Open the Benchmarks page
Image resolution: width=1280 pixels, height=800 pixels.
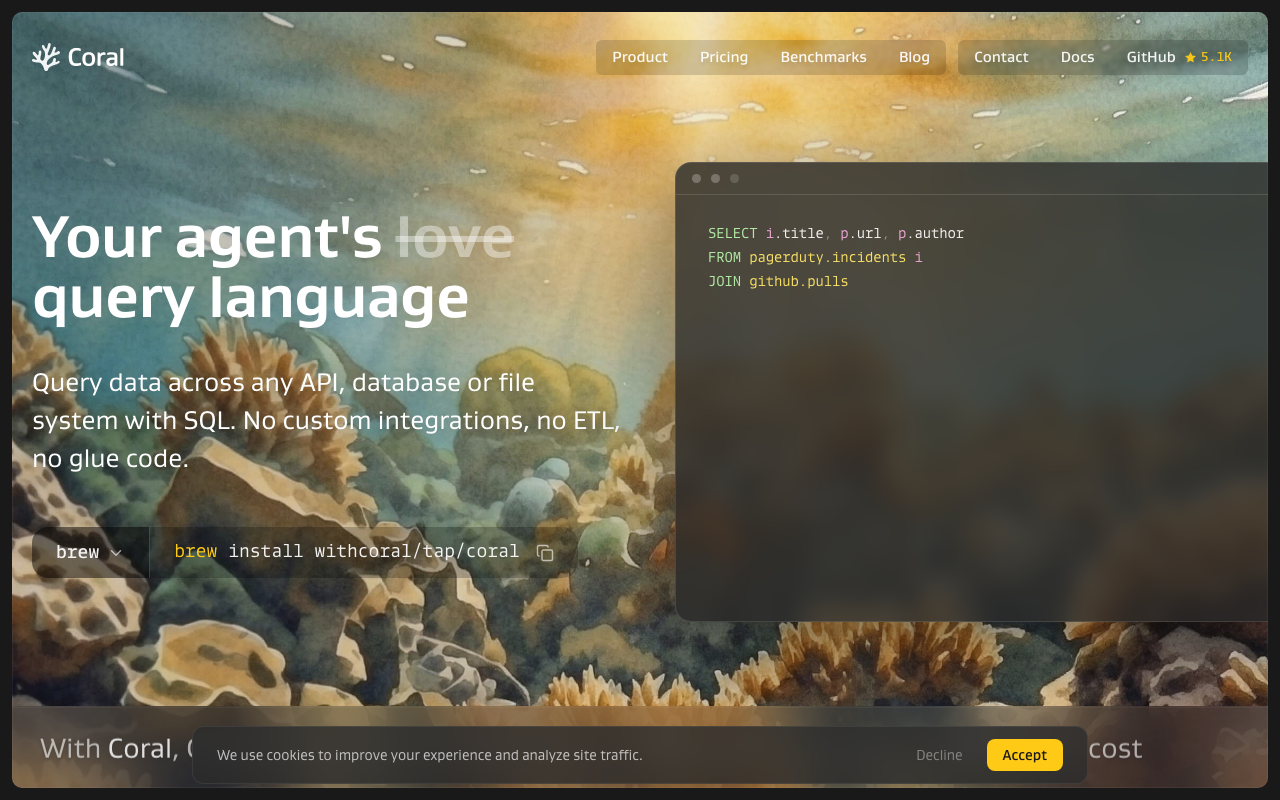coord(823,57)
